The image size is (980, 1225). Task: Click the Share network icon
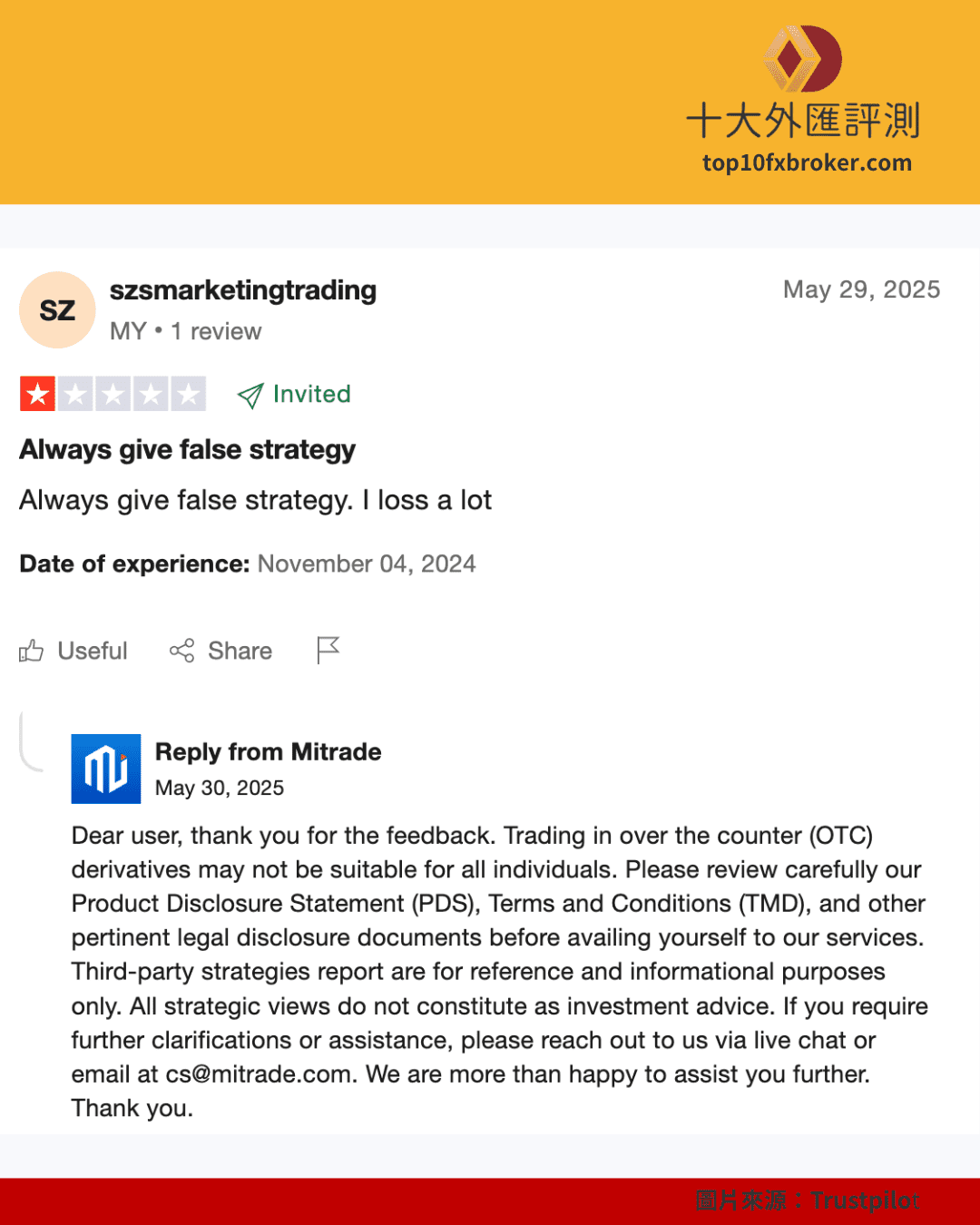click(182, 651)
